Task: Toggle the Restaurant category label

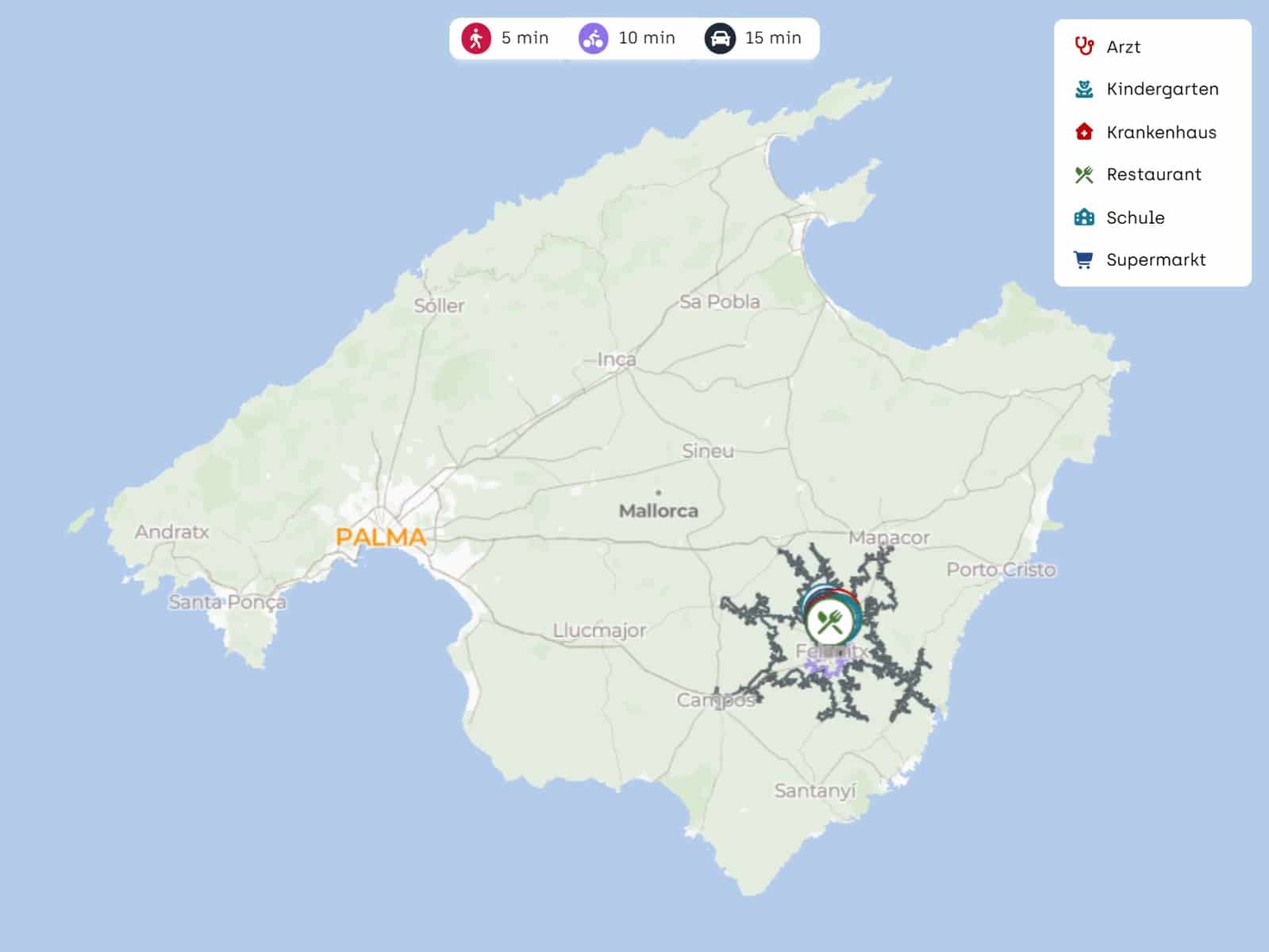Action: 1153,175
